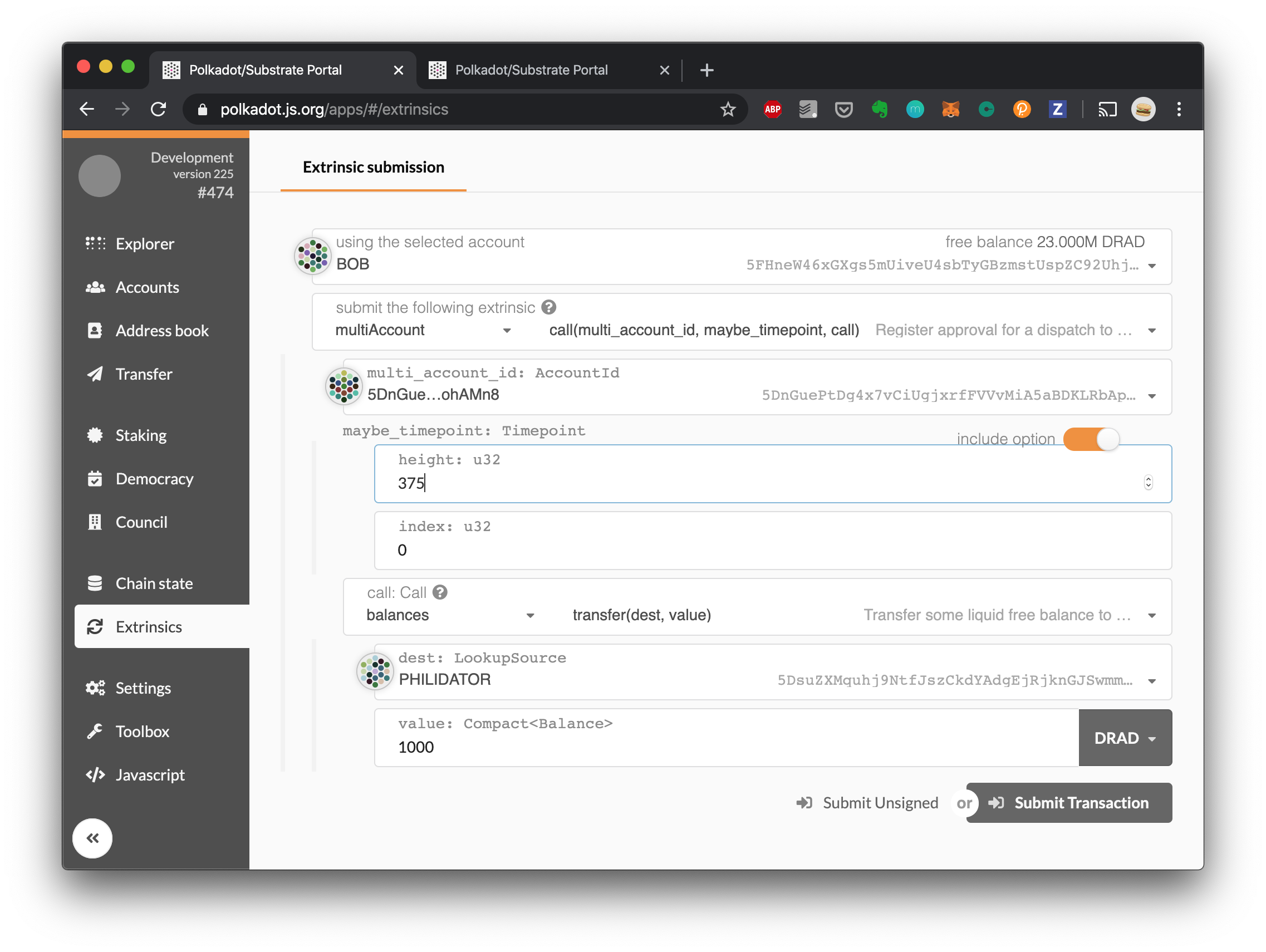Expand the balances module dropdown

pos(530,615)
